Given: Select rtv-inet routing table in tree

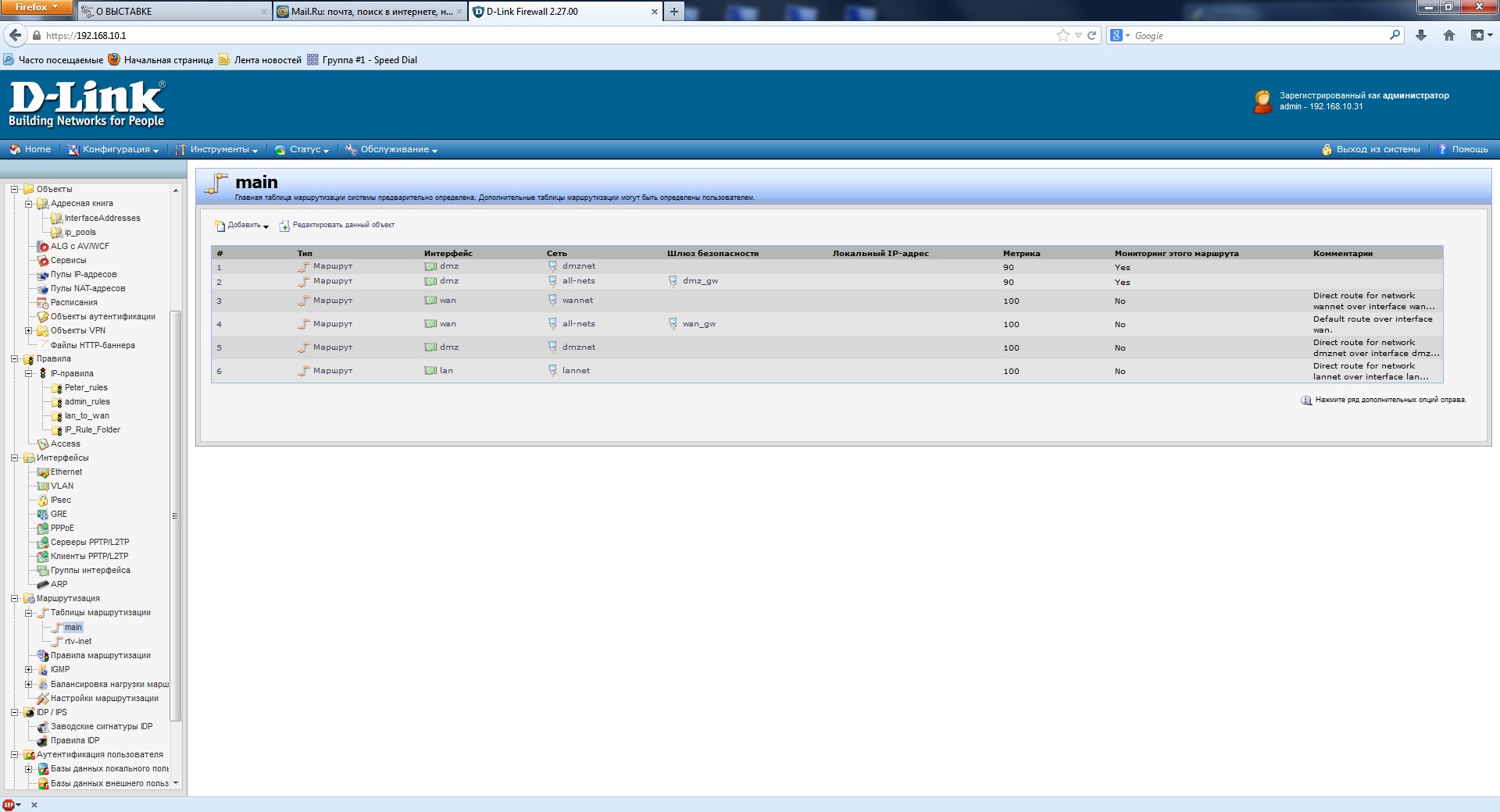Looking at the screenshot, I should click(x=78, y=642).
